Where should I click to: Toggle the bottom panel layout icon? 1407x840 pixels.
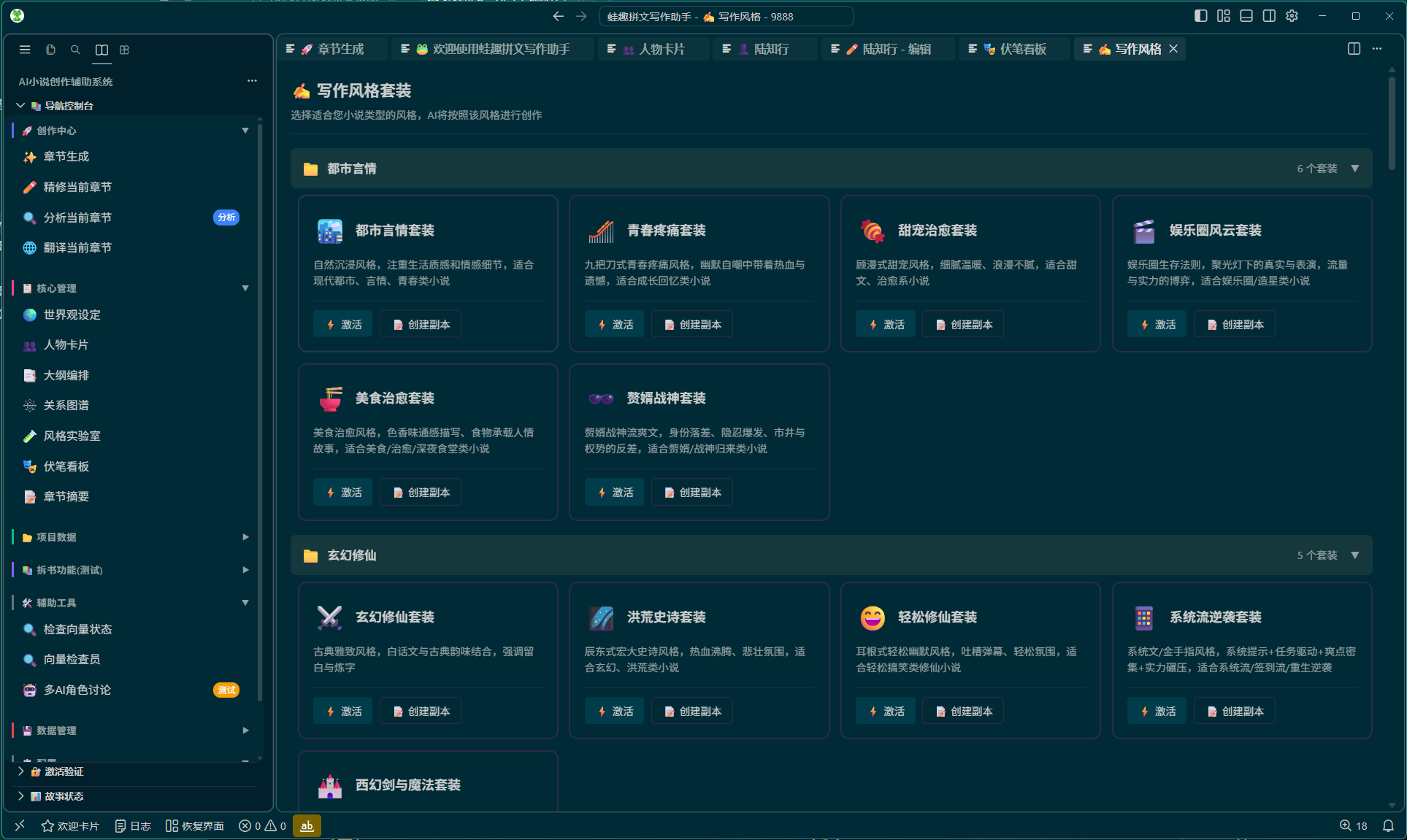(x=1246, y=16)
